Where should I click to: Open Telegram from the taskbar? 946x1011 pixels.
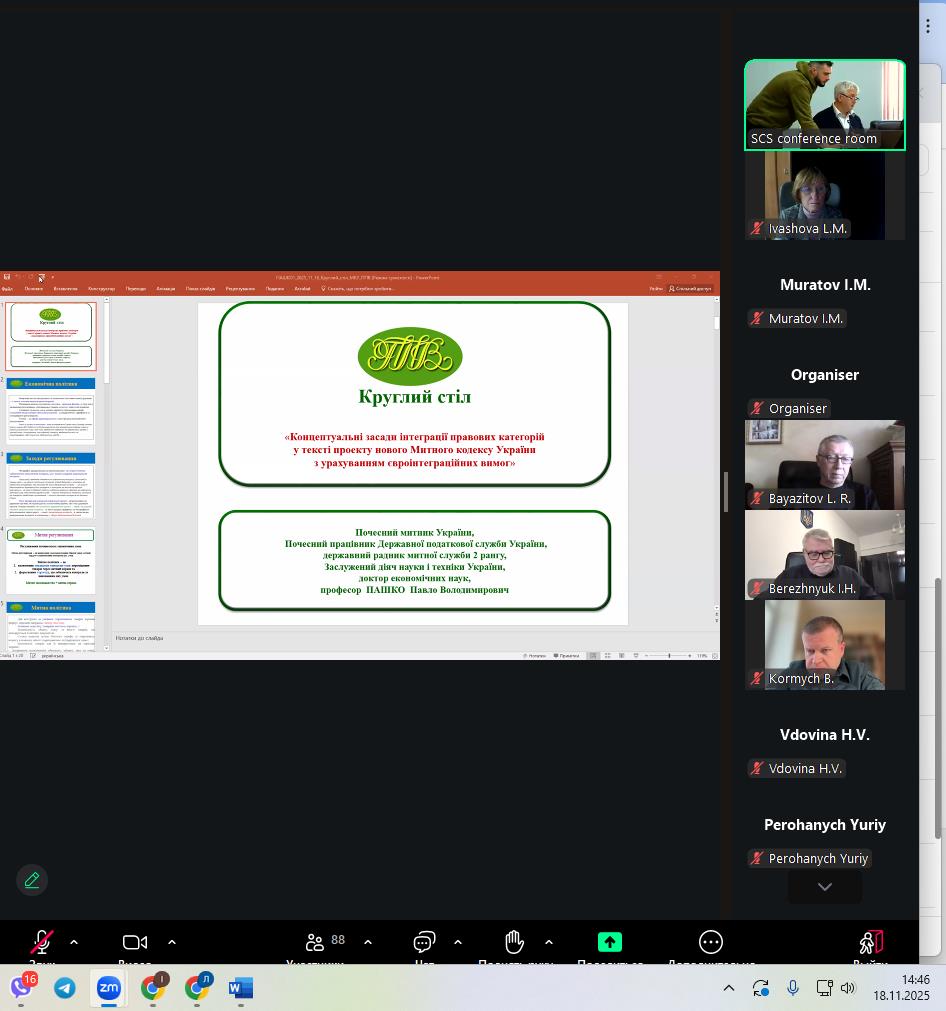point(65,988)
